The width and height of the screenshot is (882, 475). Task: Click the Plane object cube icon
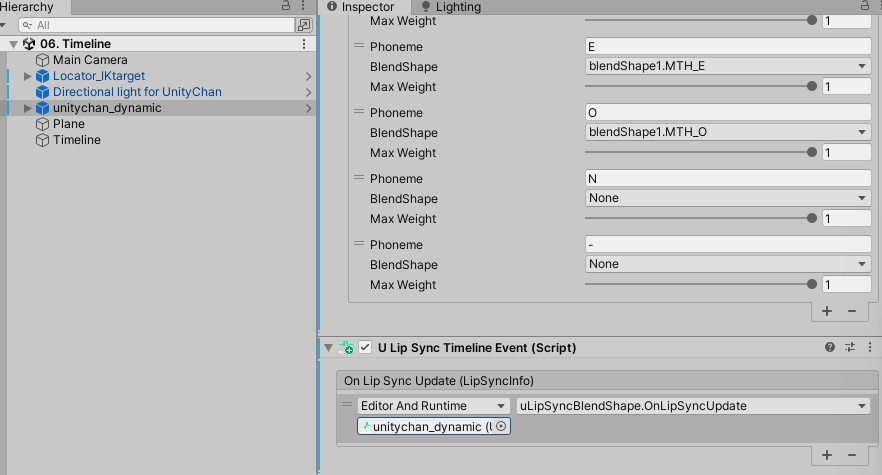tap(42, 124)
